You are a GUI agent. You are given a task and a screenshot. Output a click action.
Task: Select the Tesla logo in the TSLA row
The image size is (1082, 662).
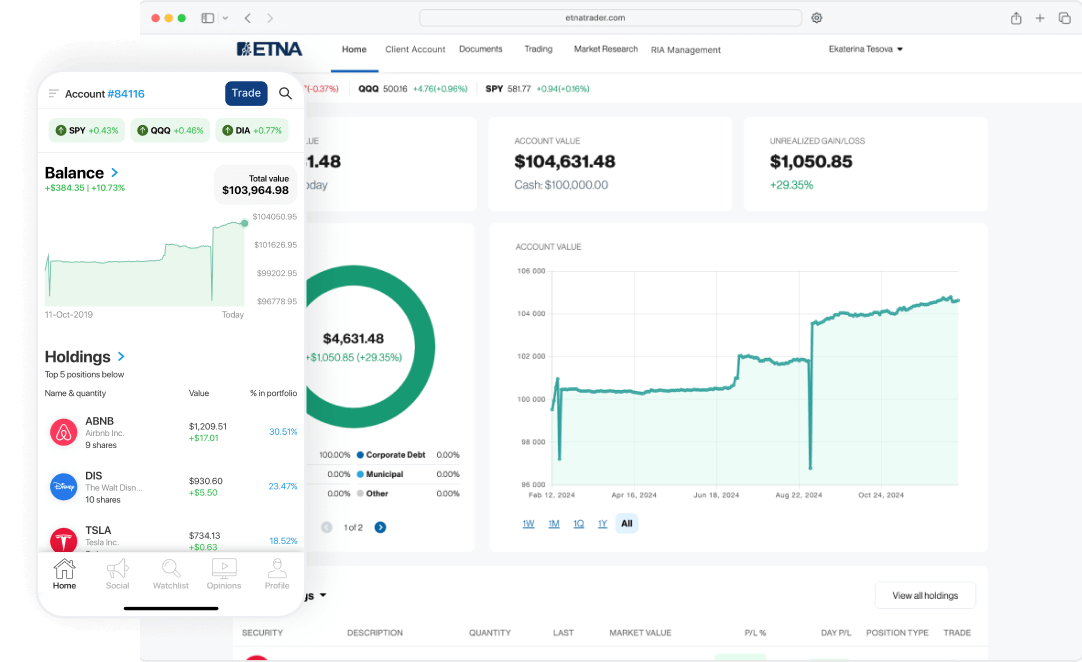pos(63,541)
